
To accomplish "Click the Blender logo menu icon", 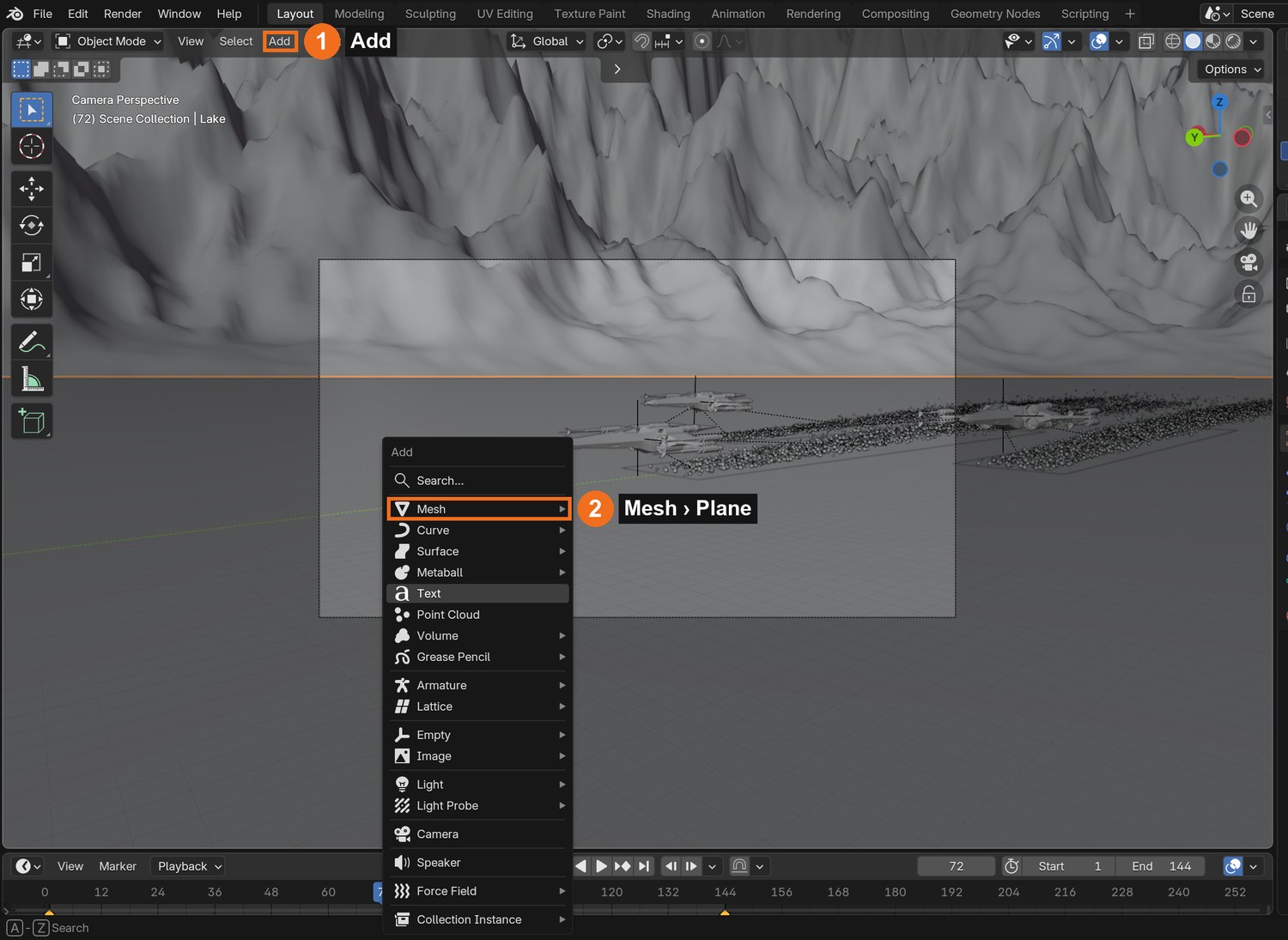I will 15,14.
